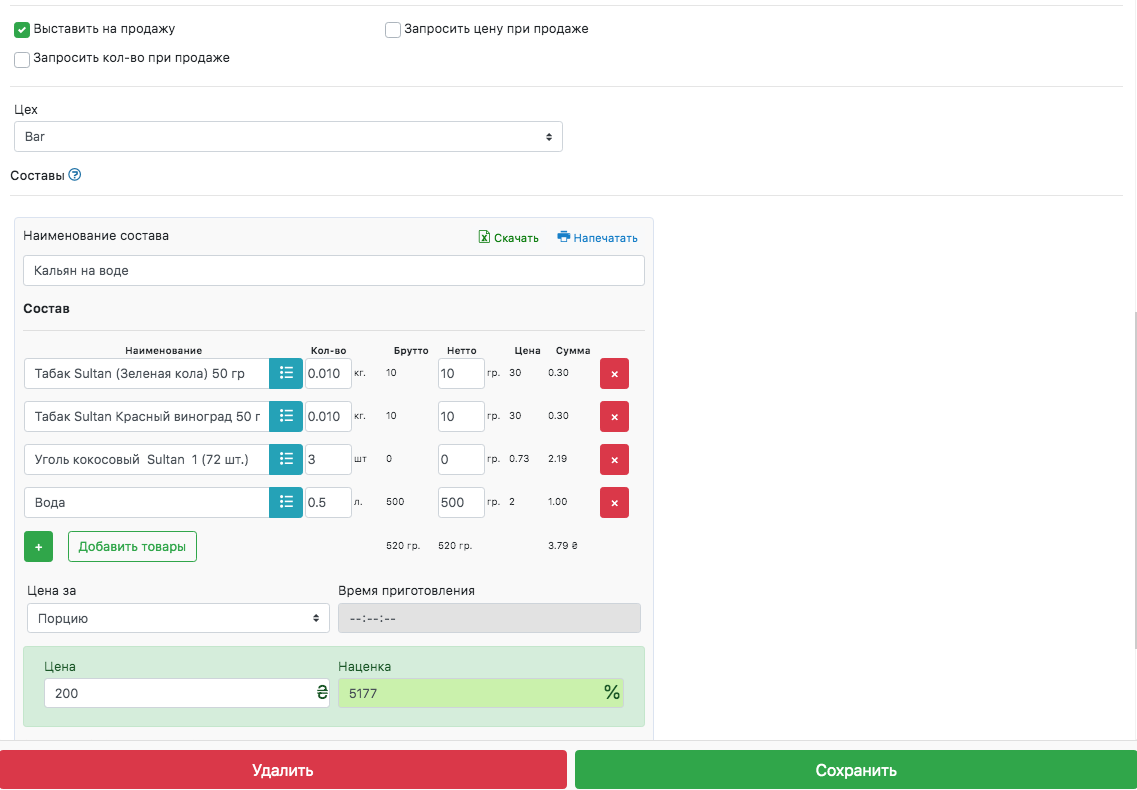Remove Табак Sultan Зеленая кола ingredient row

(614, 373)
